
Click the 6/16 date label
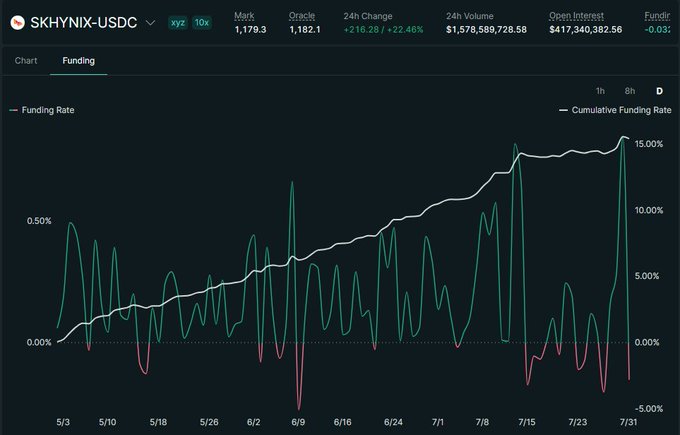point(343,422)
